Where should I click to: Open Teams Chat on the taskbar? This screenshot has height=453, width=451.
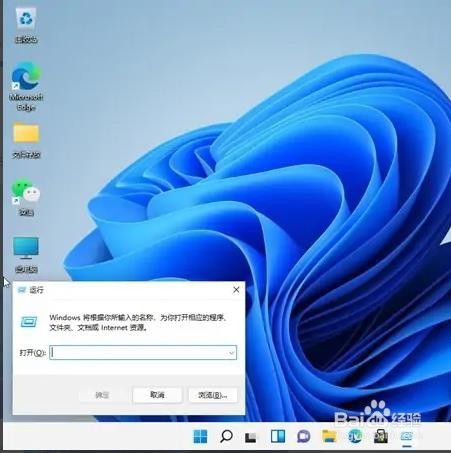[303, 436]
